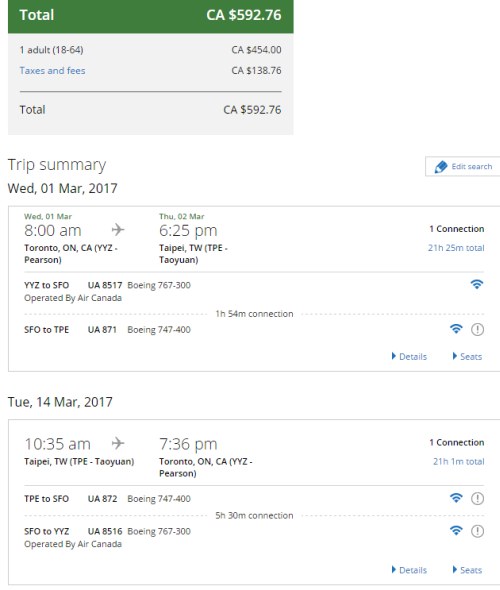The image size is (500, 590).
Task: Click the 21h 1m total duration link
Action: [x=459, y=462]
